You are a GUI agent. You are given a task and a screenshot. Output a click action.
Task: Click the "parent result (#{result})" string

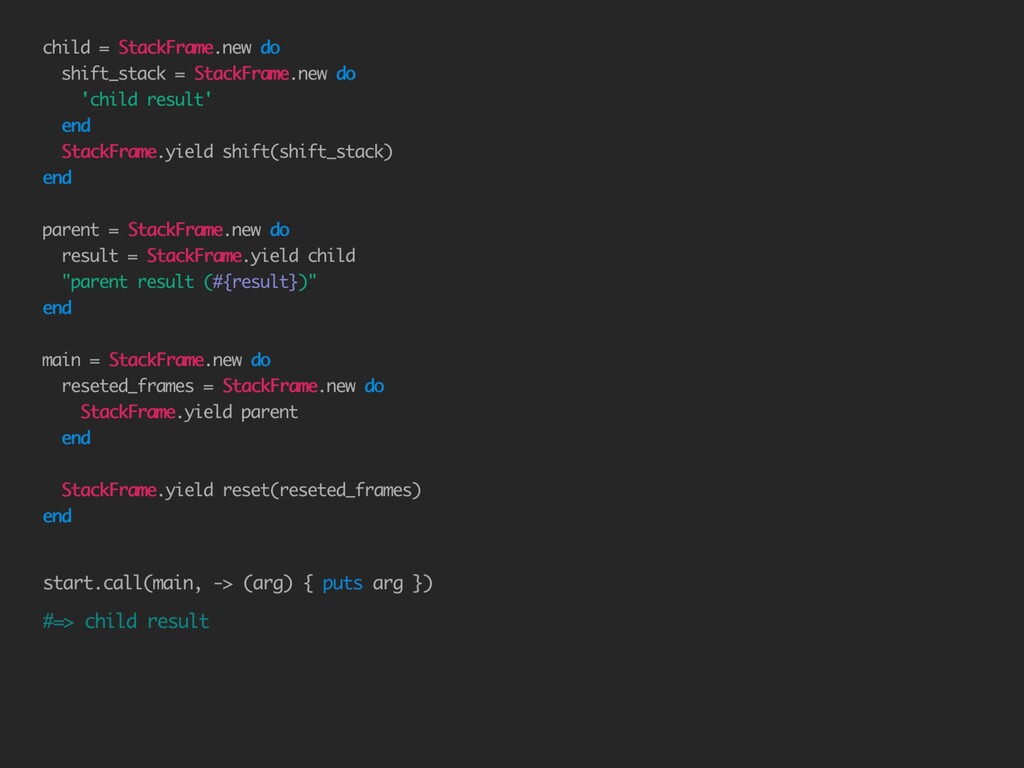pos(189,282)
